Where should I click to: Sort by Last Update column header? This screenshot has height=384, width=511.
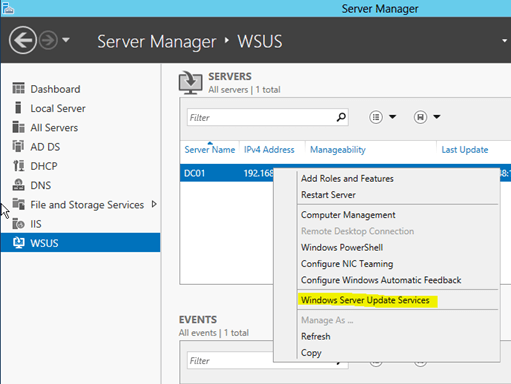(x=465, y=150)
